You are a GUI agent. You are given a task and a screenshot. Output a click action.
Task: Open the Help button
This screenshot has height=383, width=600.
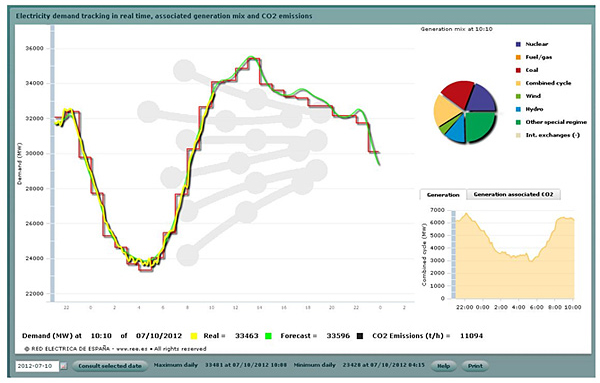click(x=443, y=366)
